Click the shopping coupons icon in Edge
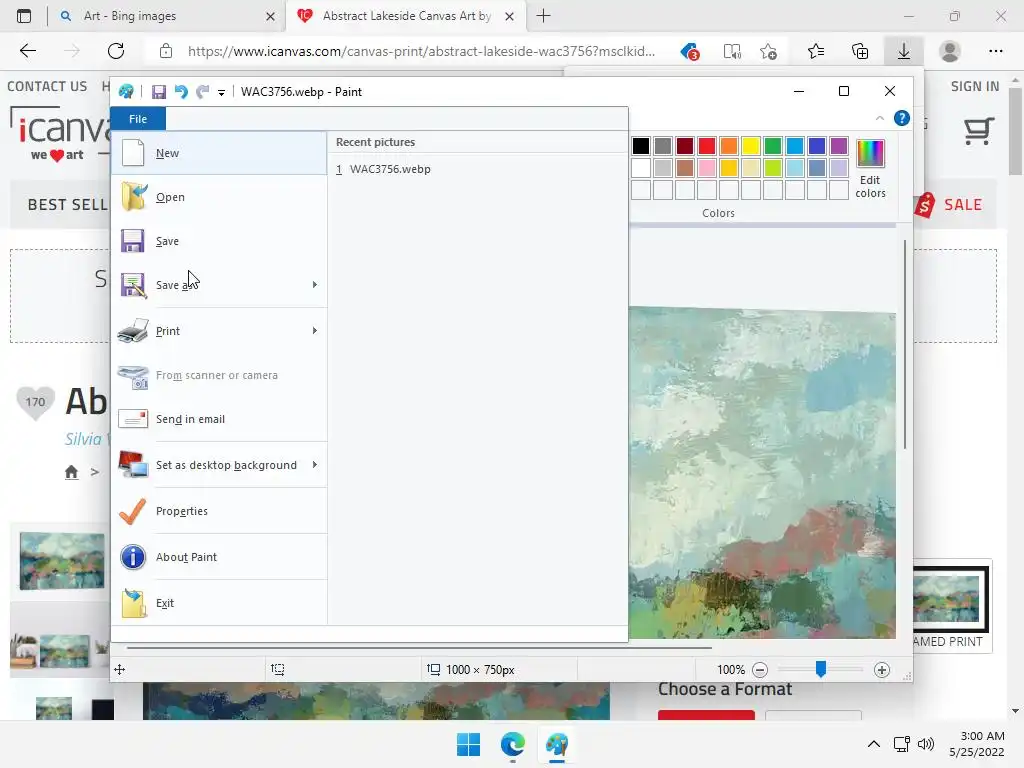Screen dimensions: 1024x768 point(690,51)
